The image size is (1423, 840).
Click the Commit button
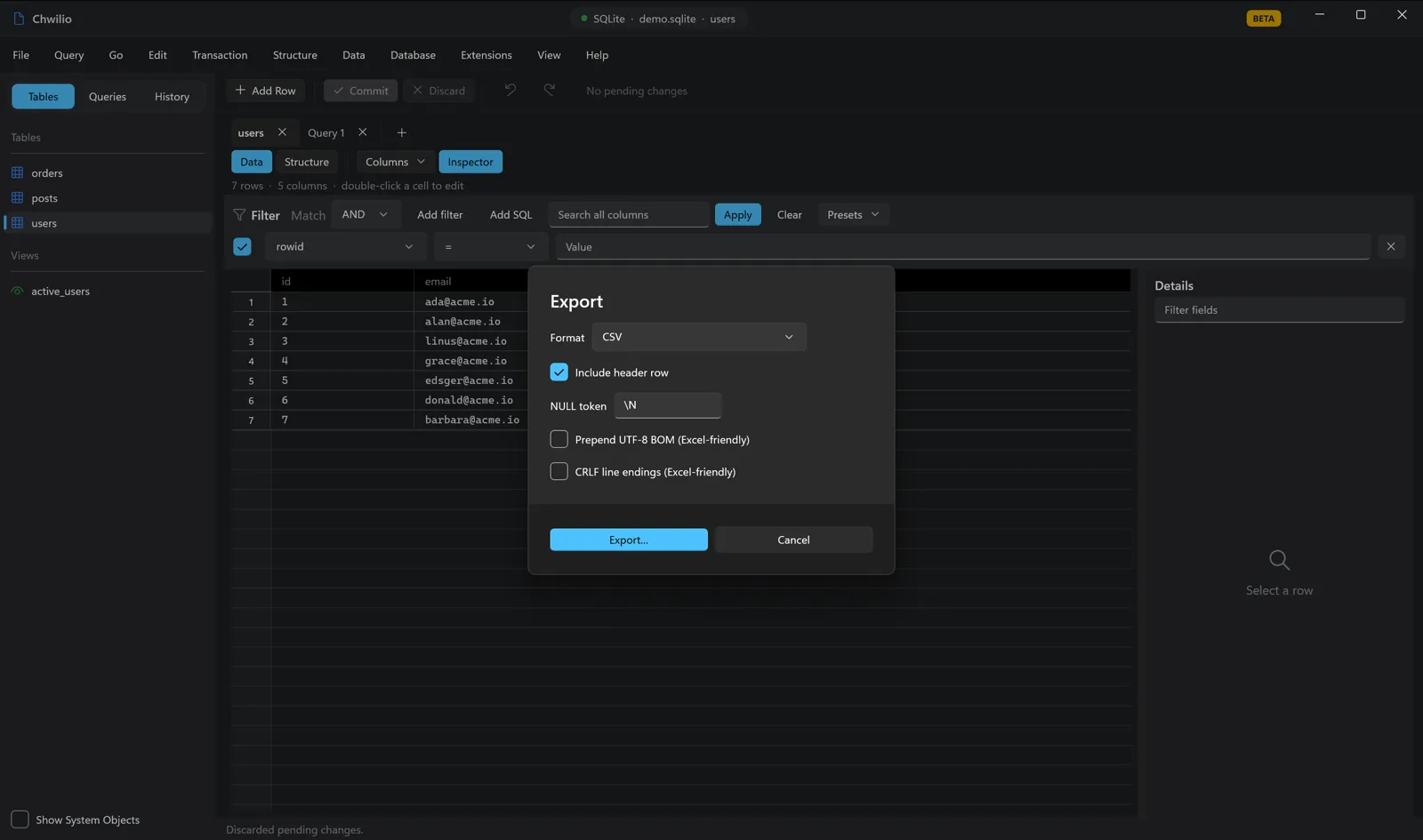tap(360, 91)
